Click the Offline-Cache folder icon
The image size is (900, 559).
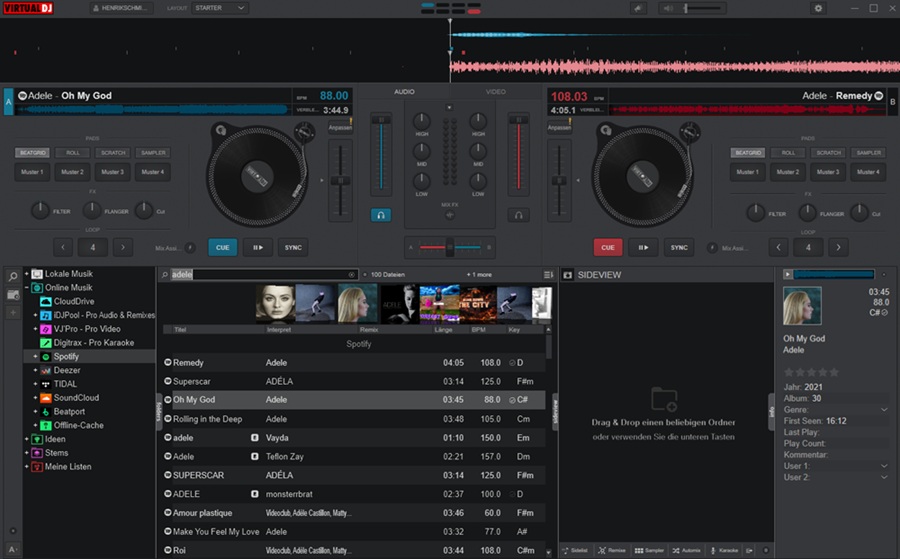click(46, 425)
